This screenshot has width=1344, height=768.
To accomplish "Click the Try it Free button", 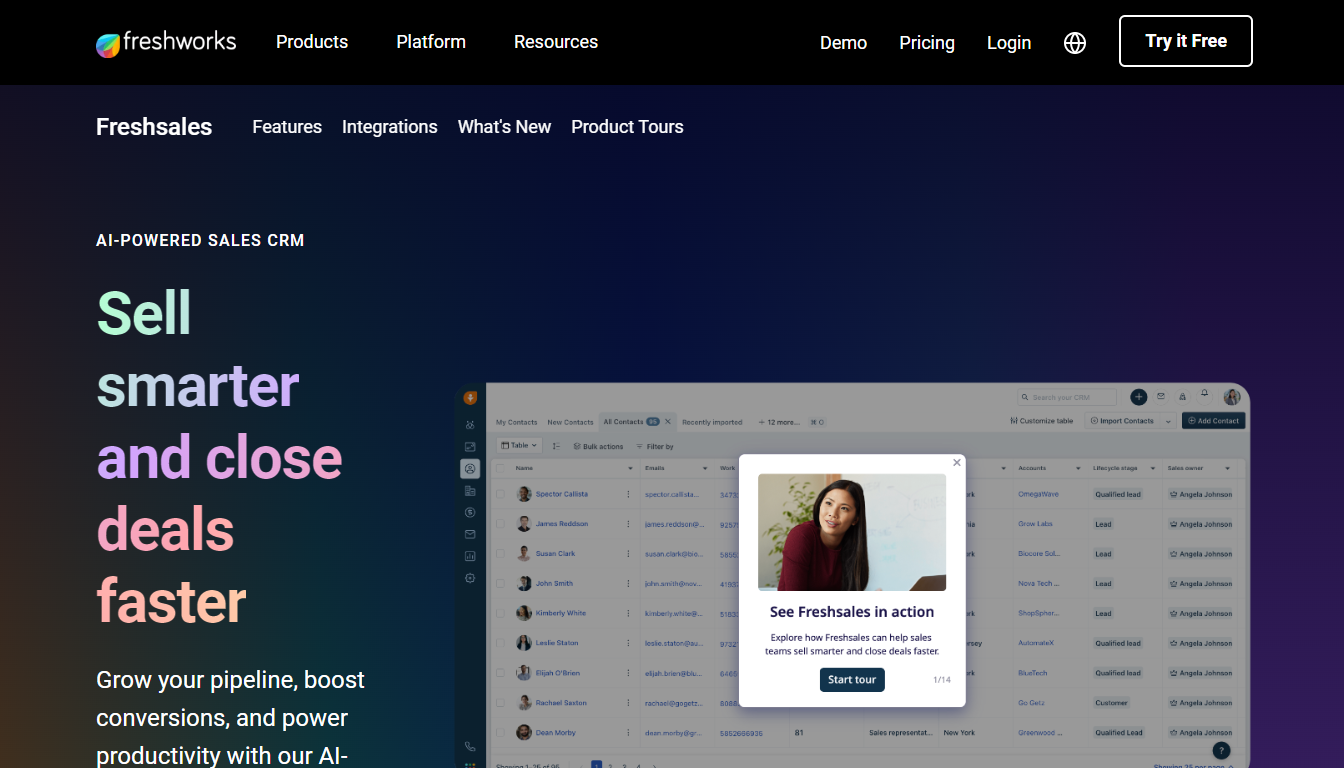I will [1186, 41].
